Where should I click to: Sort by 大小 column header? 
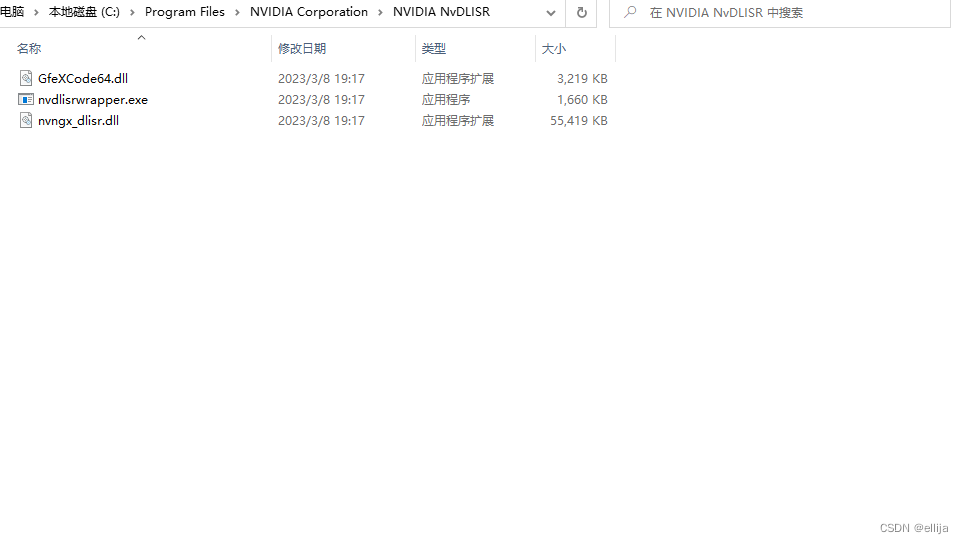pyautogui.click(x=553, y=49)
